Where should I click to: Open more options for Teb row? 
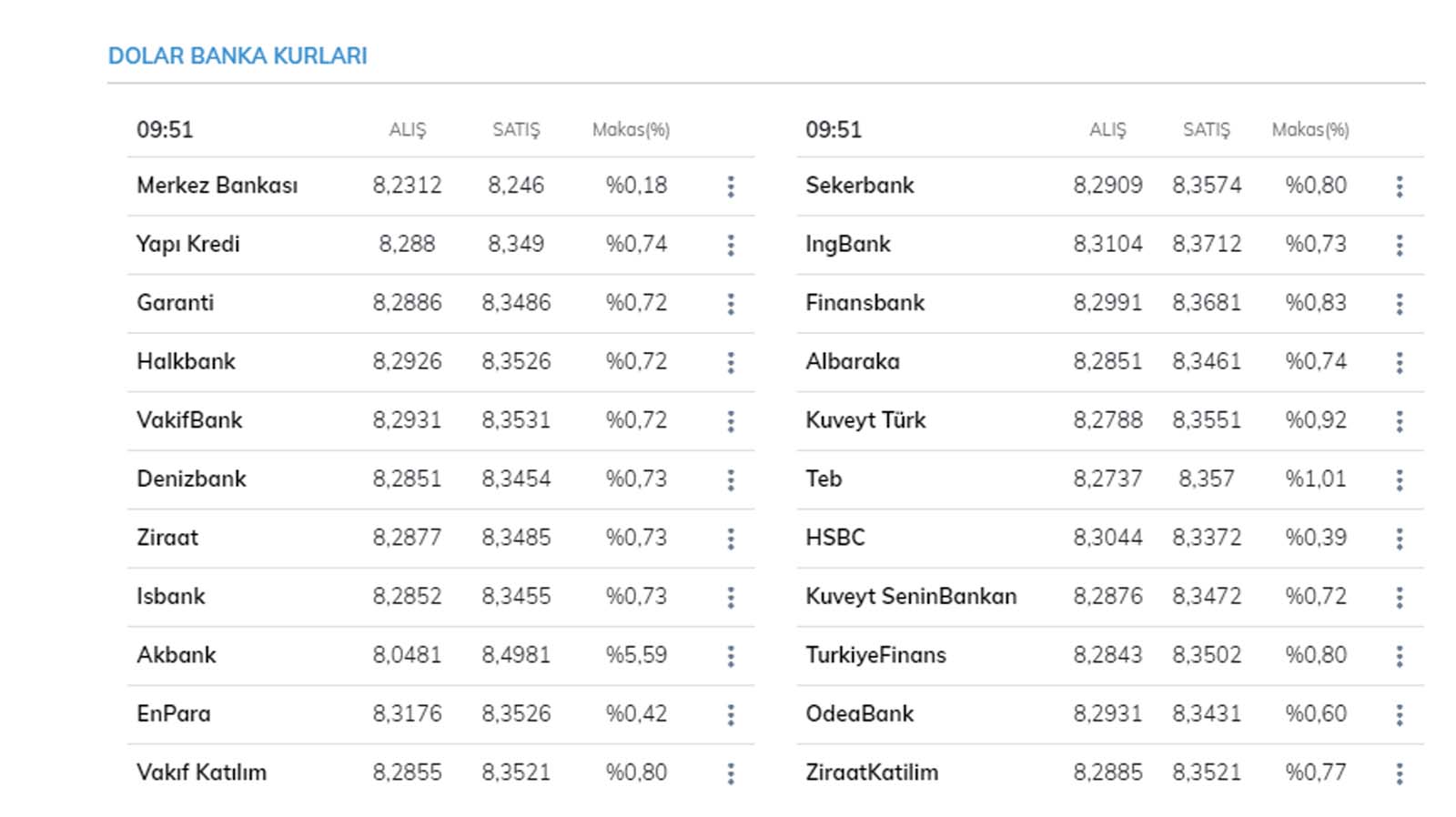1399,480
